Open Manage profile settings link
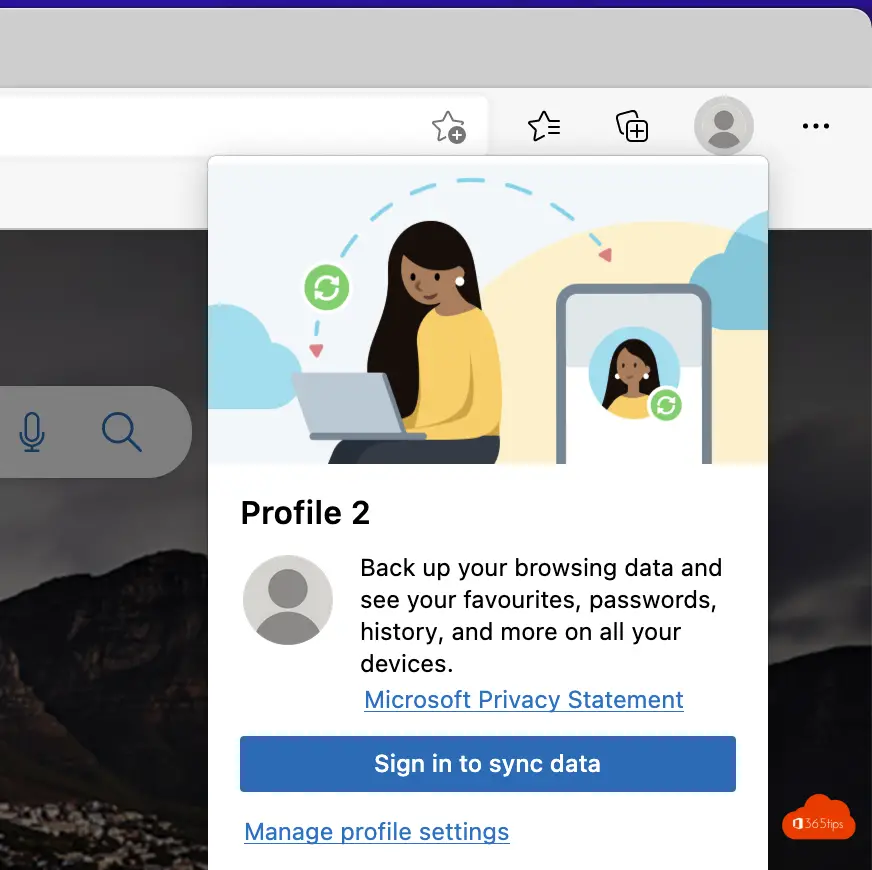This screenshot has width=872, height=870. click(x=376, y=832)
